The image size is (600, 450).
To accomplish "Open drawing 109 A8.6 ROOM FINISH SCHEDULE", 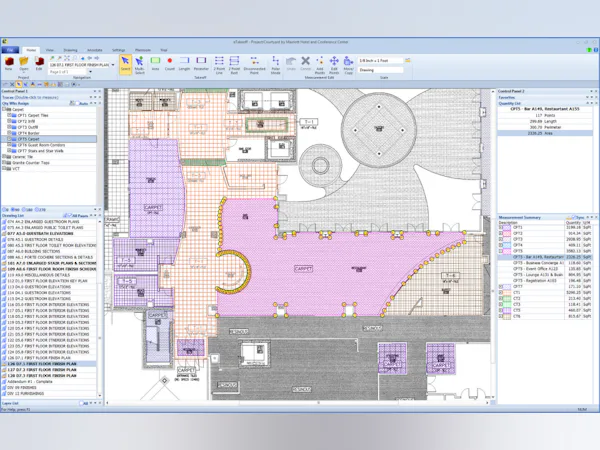I will [x=52, y=269].
